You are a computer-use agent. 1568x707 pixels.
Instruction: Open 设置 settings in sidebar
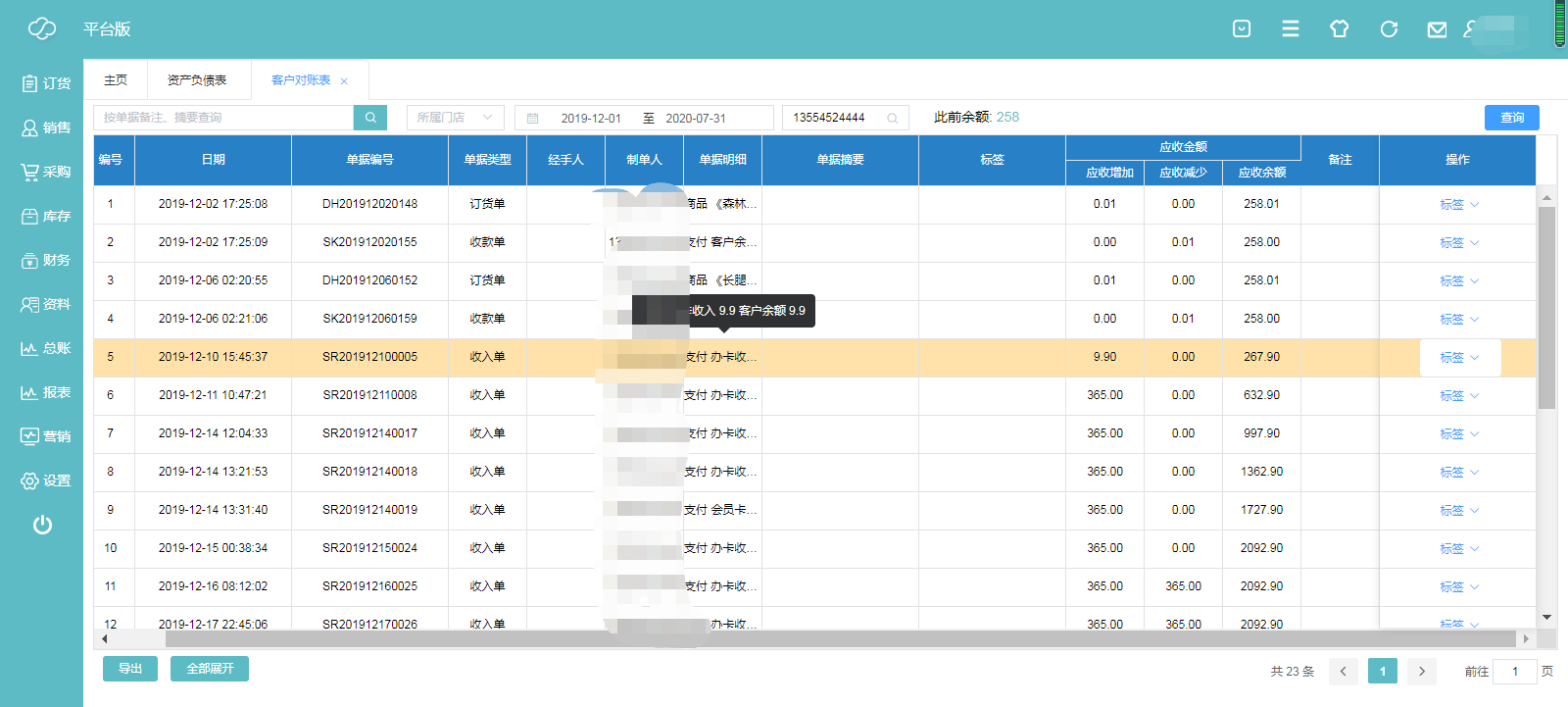point(46,480)
